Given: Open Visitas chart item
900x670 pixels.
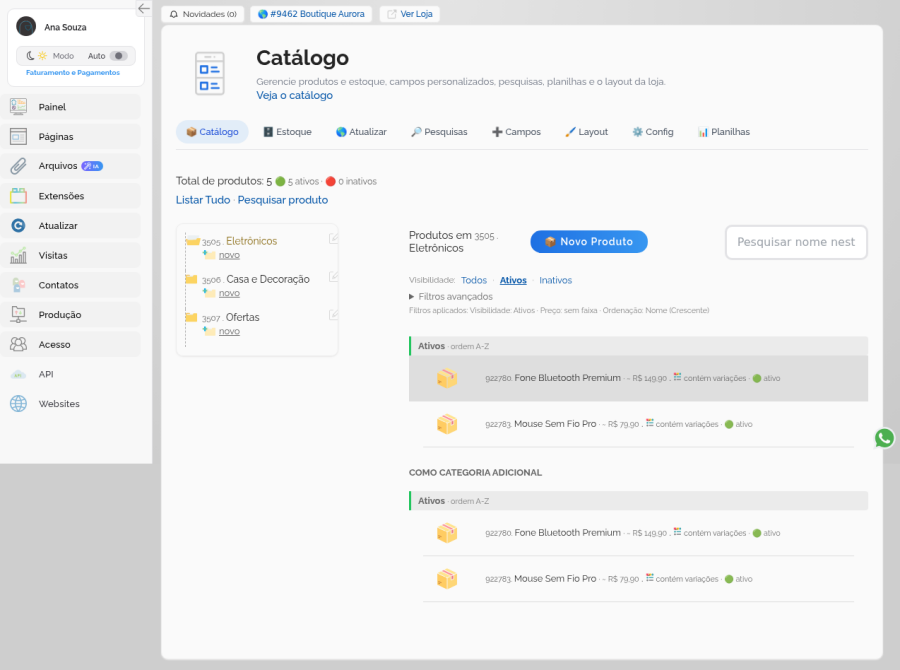Looking at the screenshot, I should 71,255.
